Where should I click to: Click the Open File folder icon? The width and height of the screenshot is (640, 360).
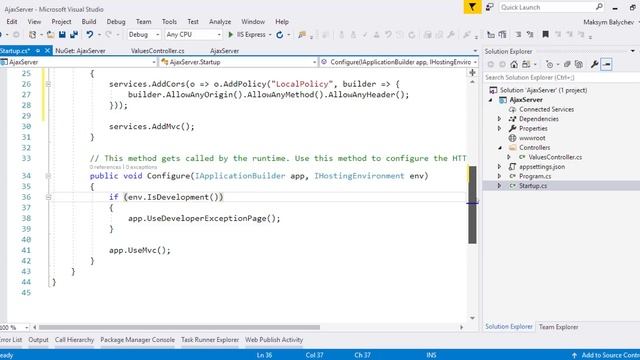point(50,35)
